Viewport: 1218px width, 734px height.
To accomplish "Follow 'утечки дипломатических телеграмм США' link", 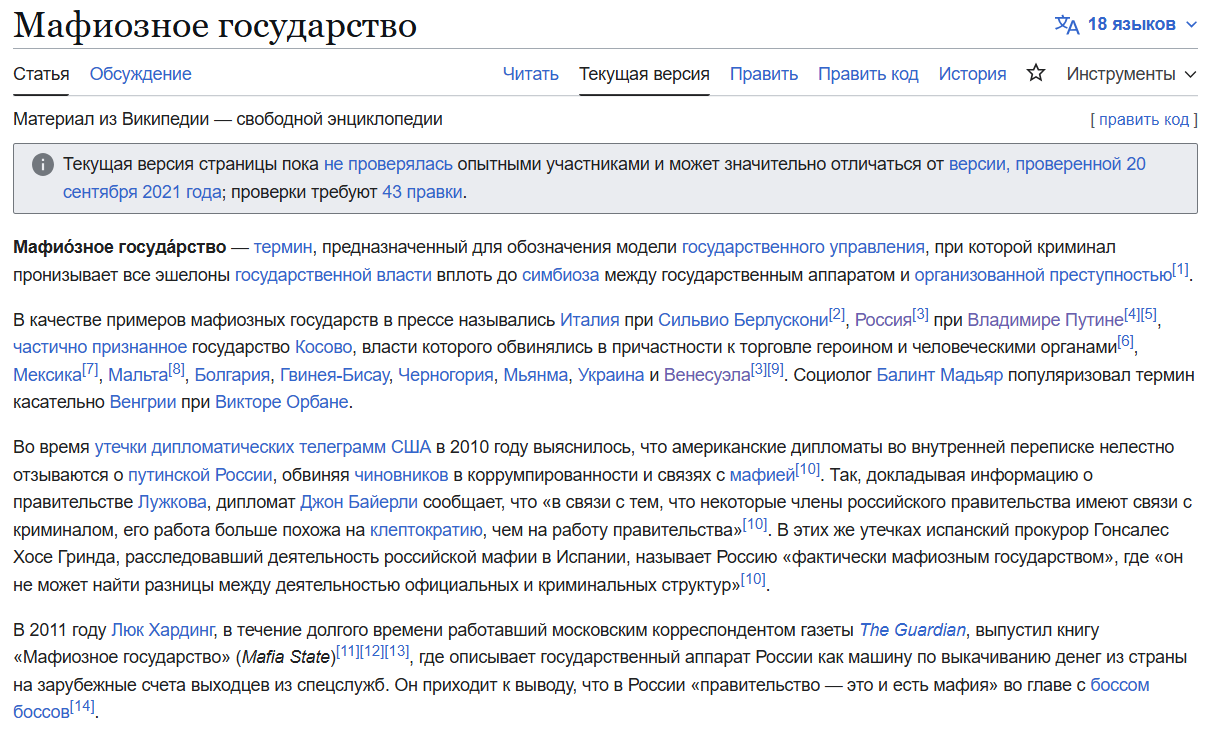I will pyautogui.click(x=263, y=446).
